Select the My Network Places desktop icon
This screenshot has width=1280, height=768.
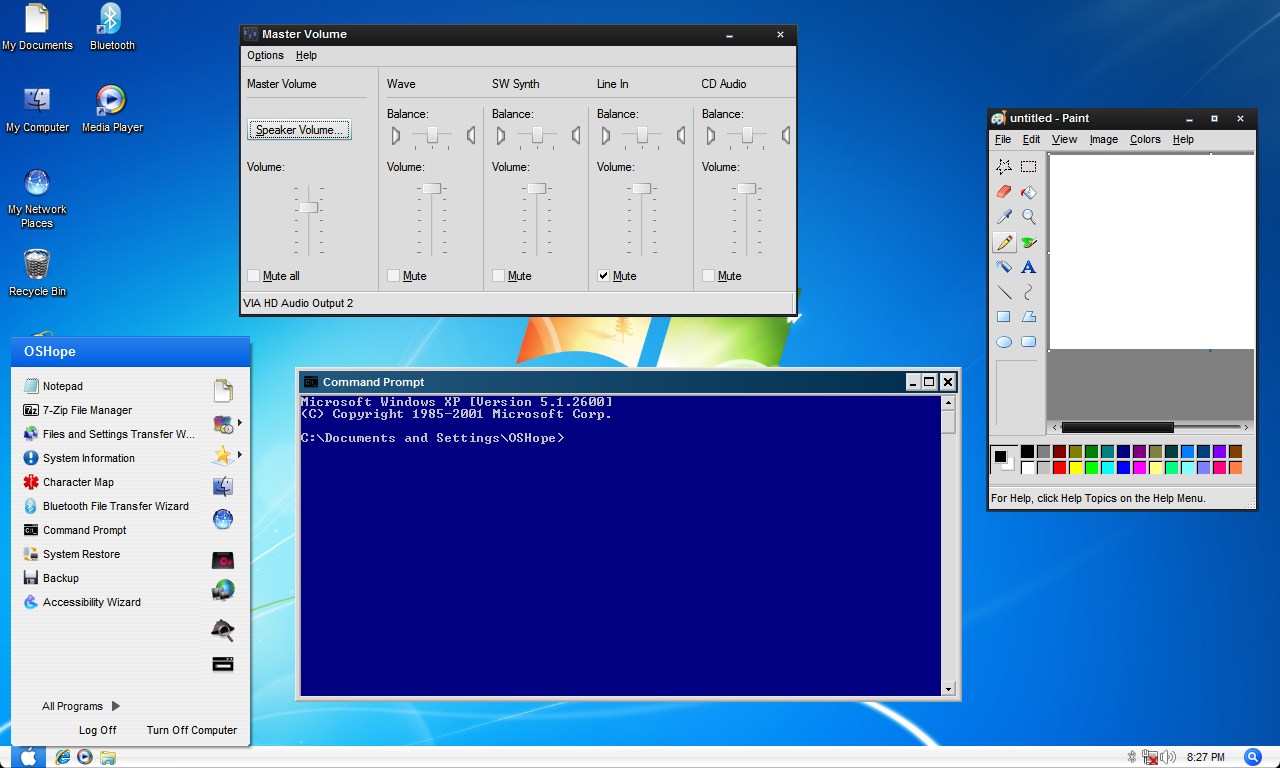point(37,198)
